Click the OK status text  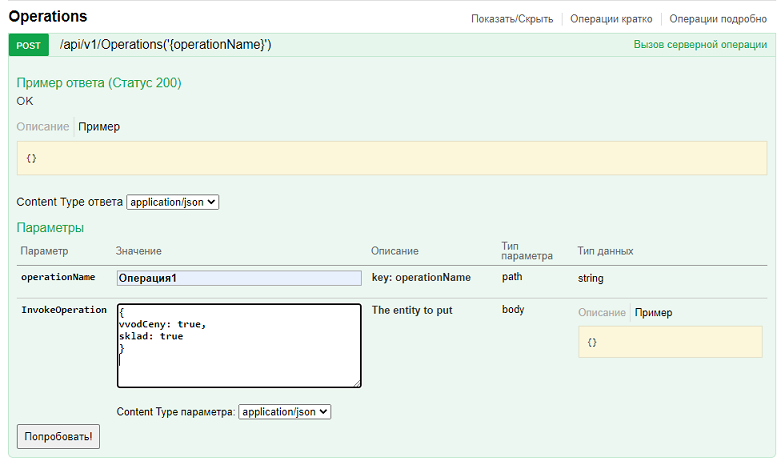click(25, 101)
